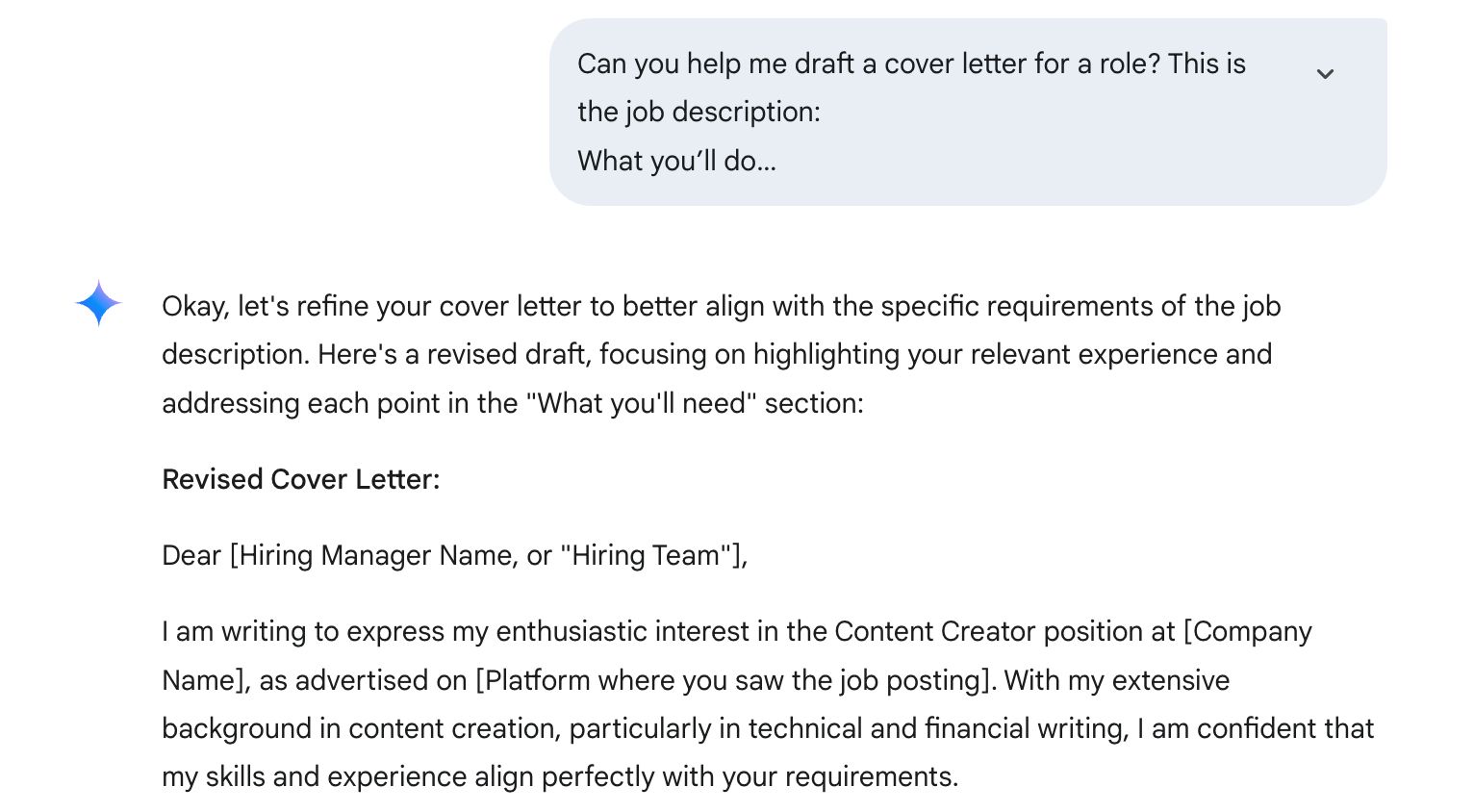Click the [Company Name] placeholder
This screenshot has width=1474, height=812.
click(x=1249, y=631)
